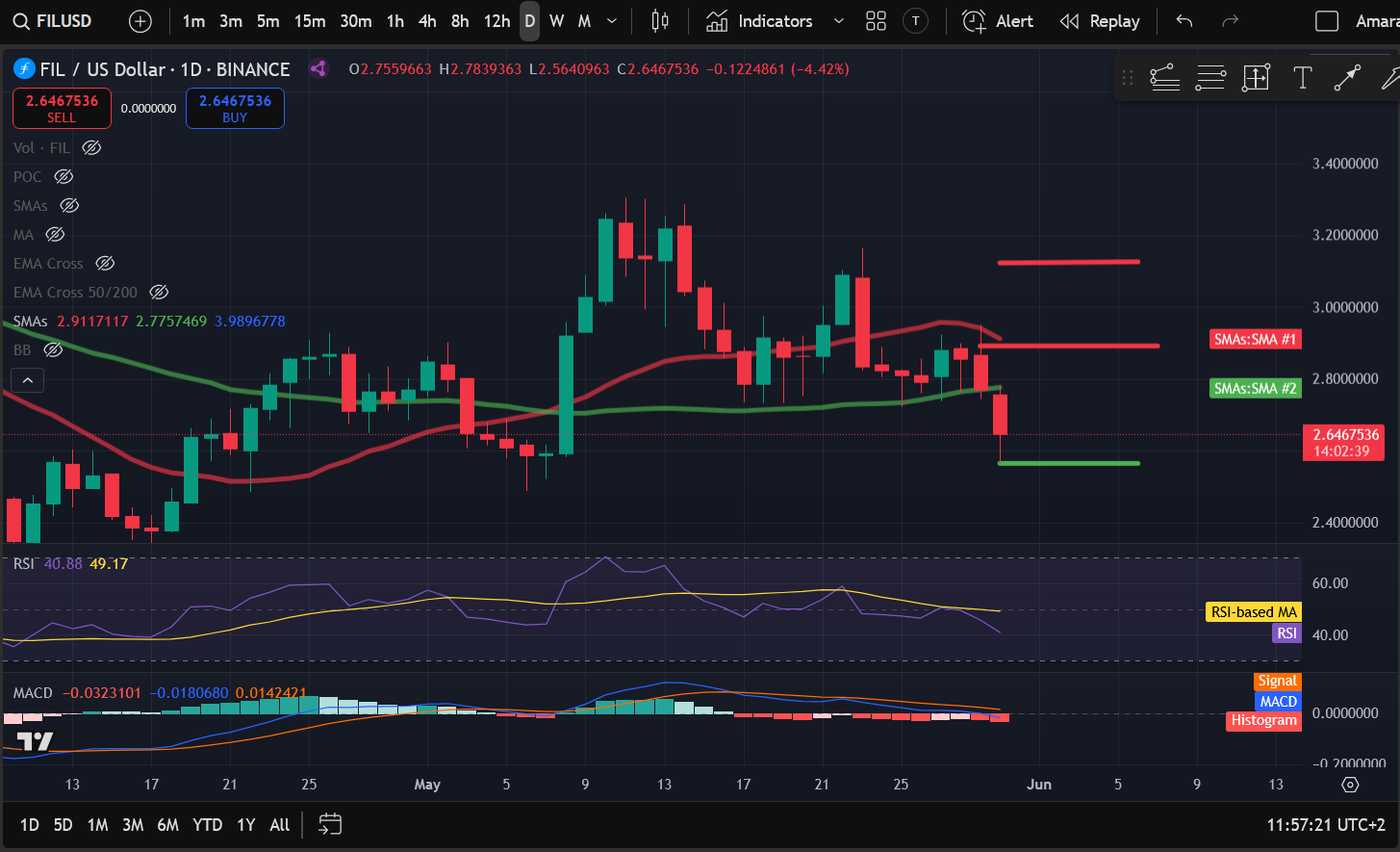This screenshot has height=852, width=1400.
Task: Select the 6M date range
Action: [x=167, y=825]
